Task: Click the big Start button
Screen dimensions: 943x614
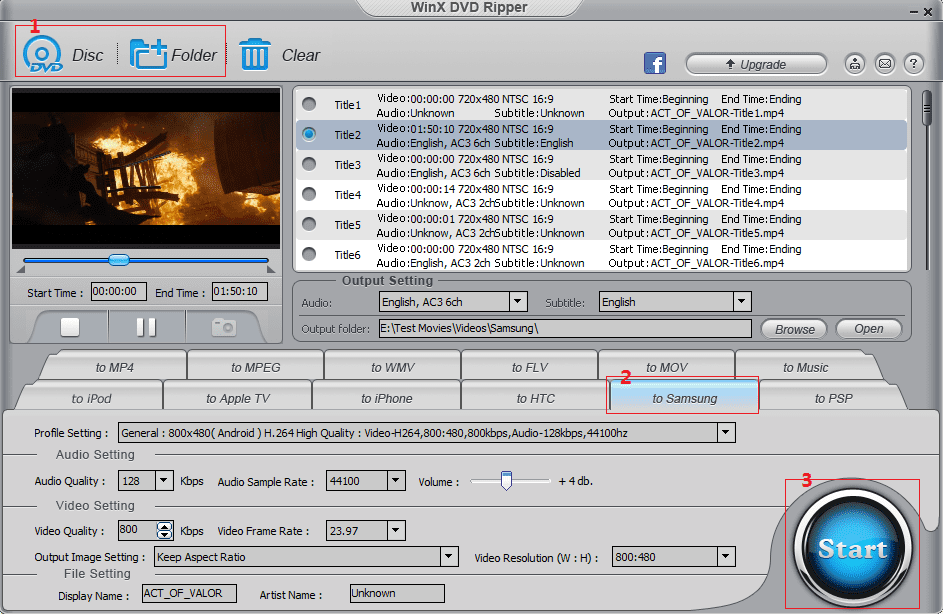Action: [x=852, y=548]
